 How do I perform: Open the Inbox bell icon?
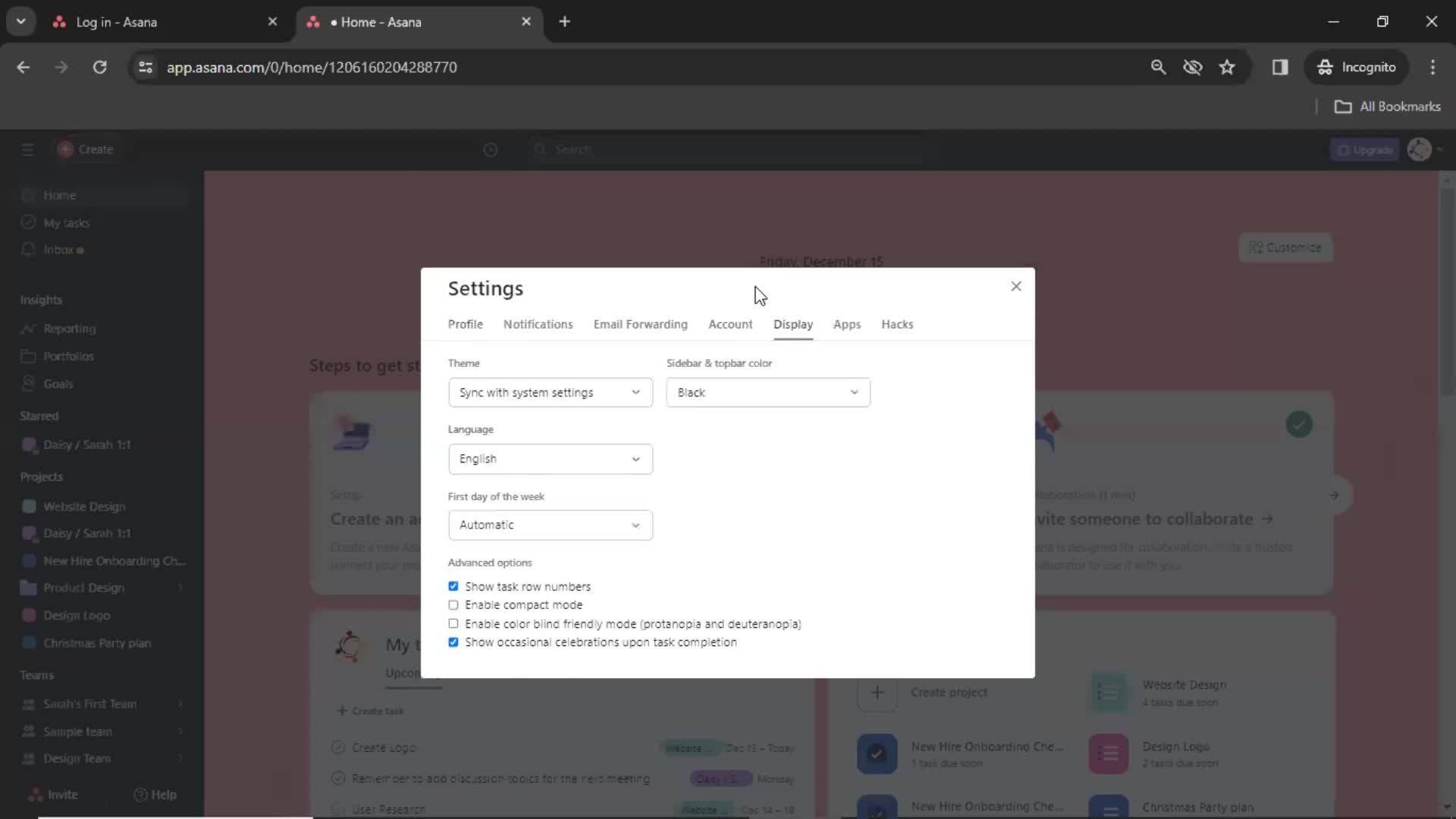pos(28,249)
